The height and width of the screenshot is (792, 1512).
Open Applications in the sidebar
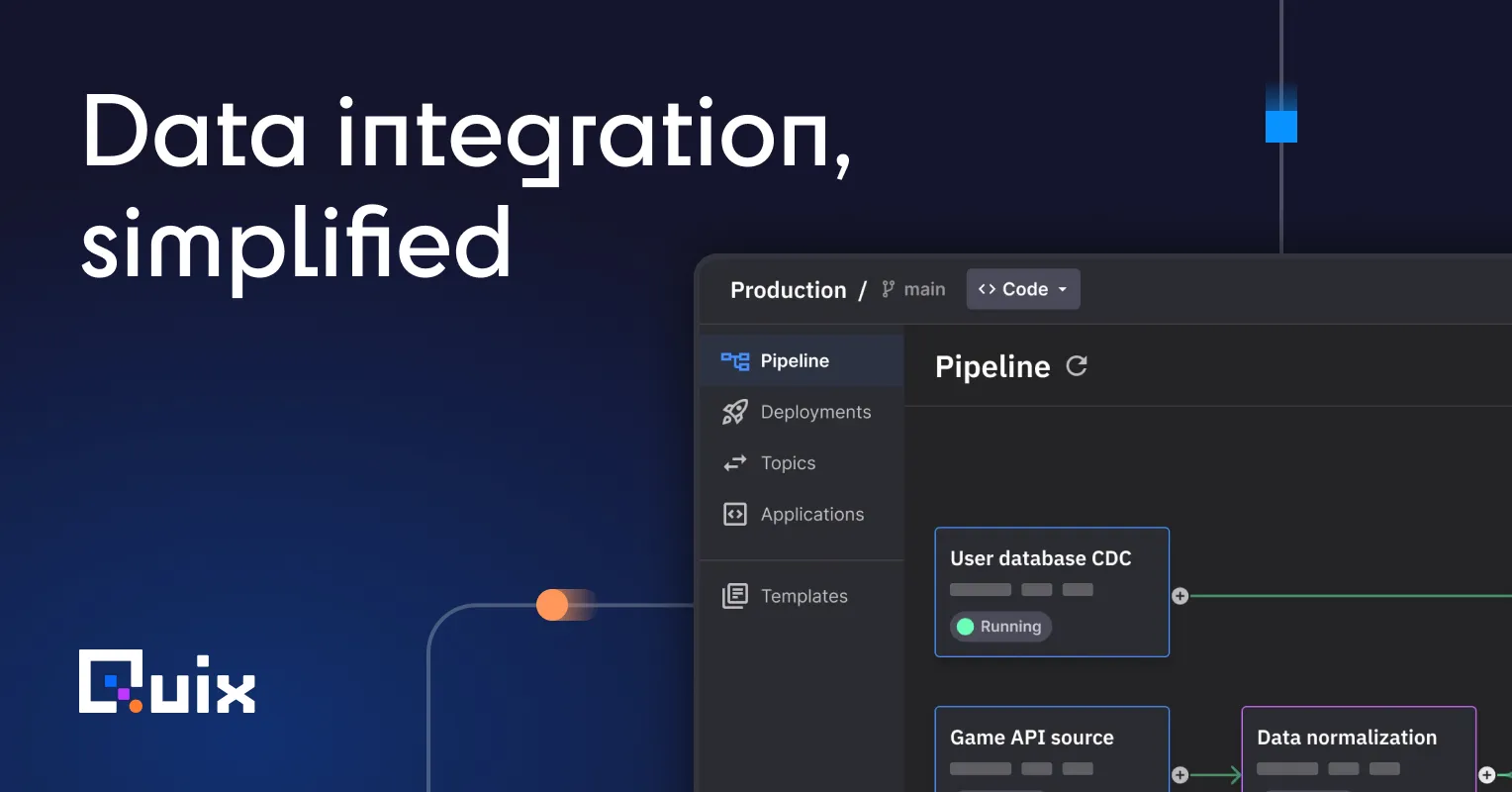tap(803, 515)
